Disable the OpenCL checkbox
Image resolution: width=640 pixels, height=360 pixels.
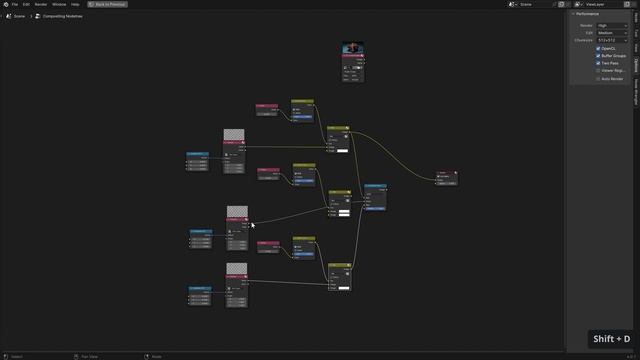598,49
